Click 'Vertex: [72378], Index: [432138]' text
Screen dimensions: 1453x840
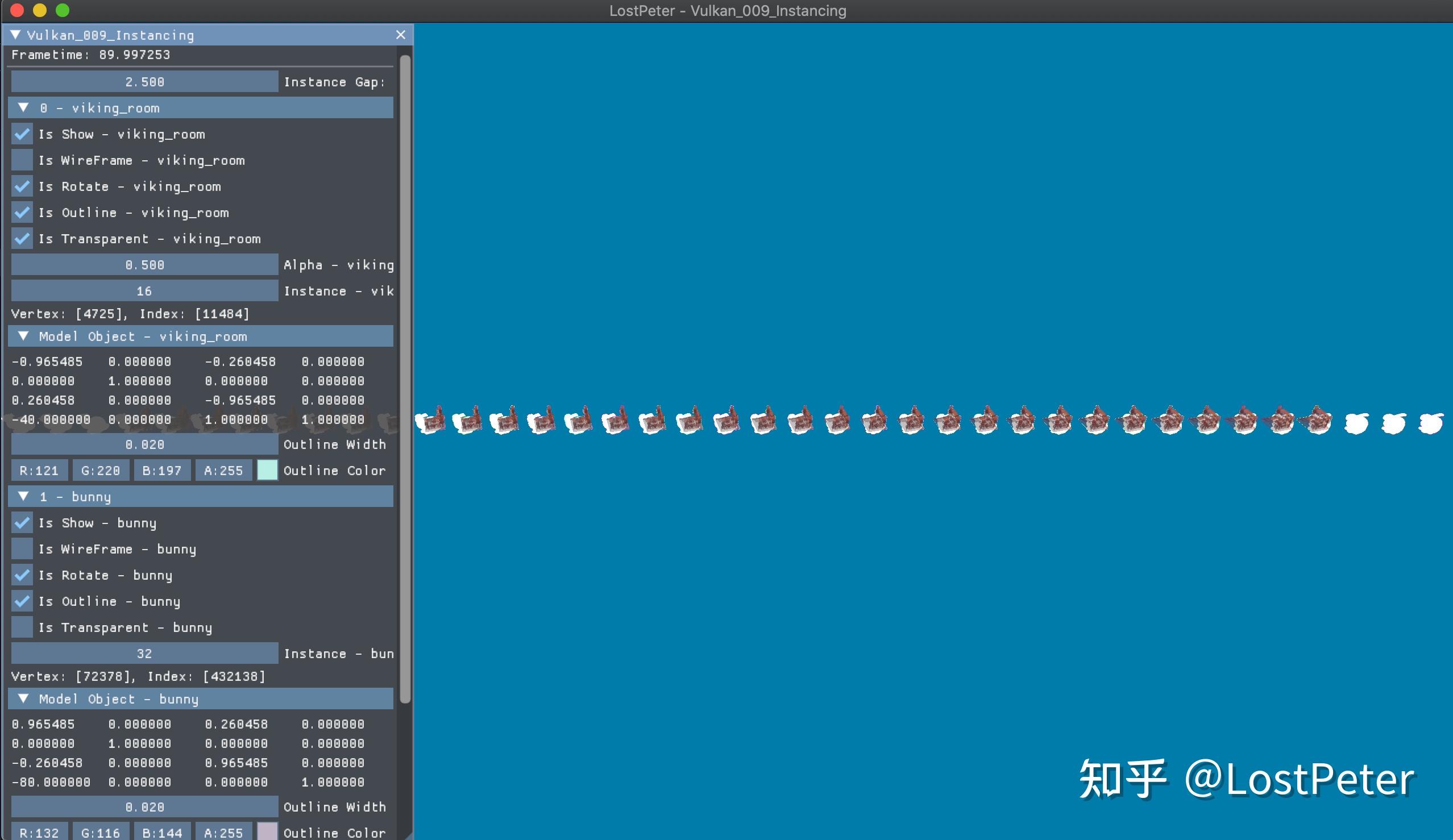[138, 676]
